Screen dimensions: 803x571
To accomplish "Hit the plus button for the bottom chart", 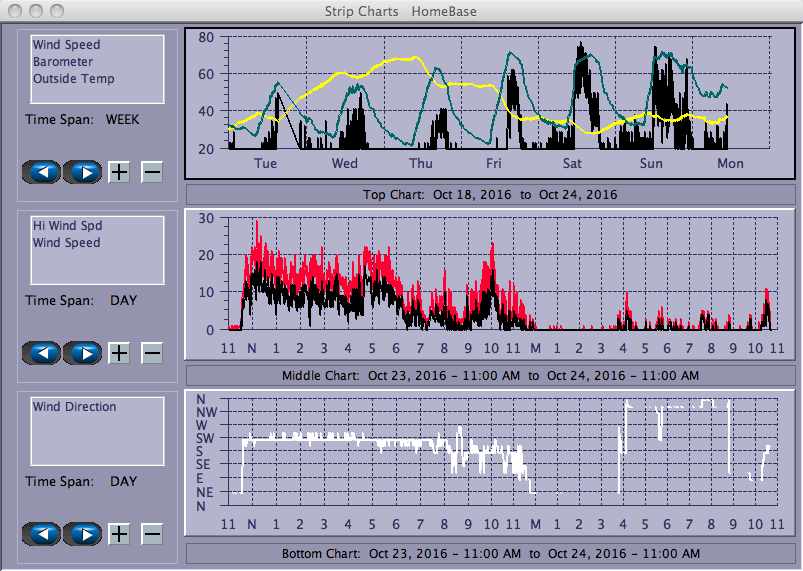I will (x=119, y=534).
